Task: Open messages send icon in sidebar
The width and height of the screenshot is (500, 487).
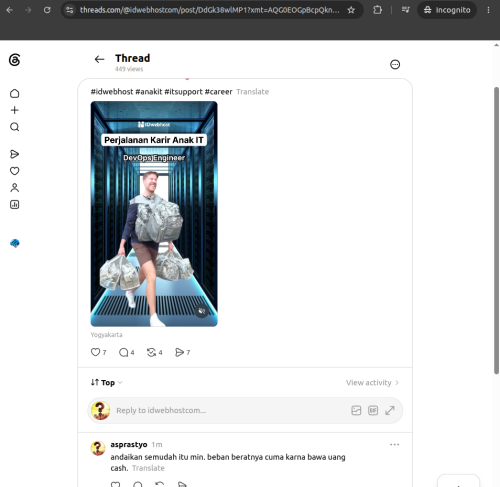Action: 14,154
